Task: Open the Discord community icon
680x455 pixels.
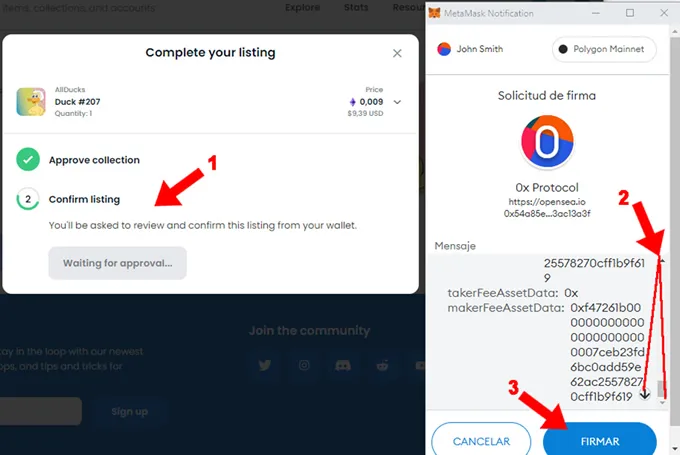Action: pos(343,366)
